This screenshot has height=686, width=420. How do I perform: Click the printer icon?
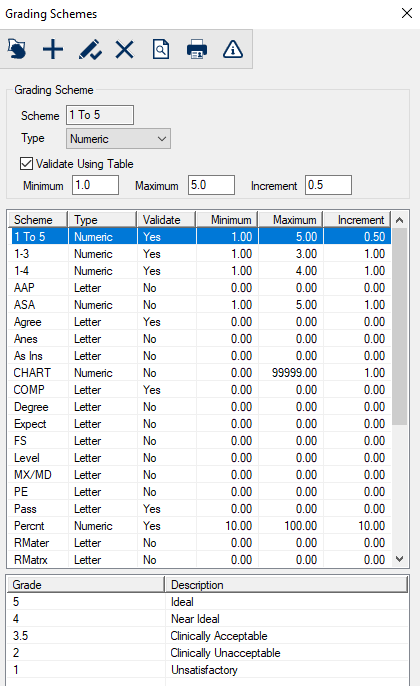(x=197, y=49)
